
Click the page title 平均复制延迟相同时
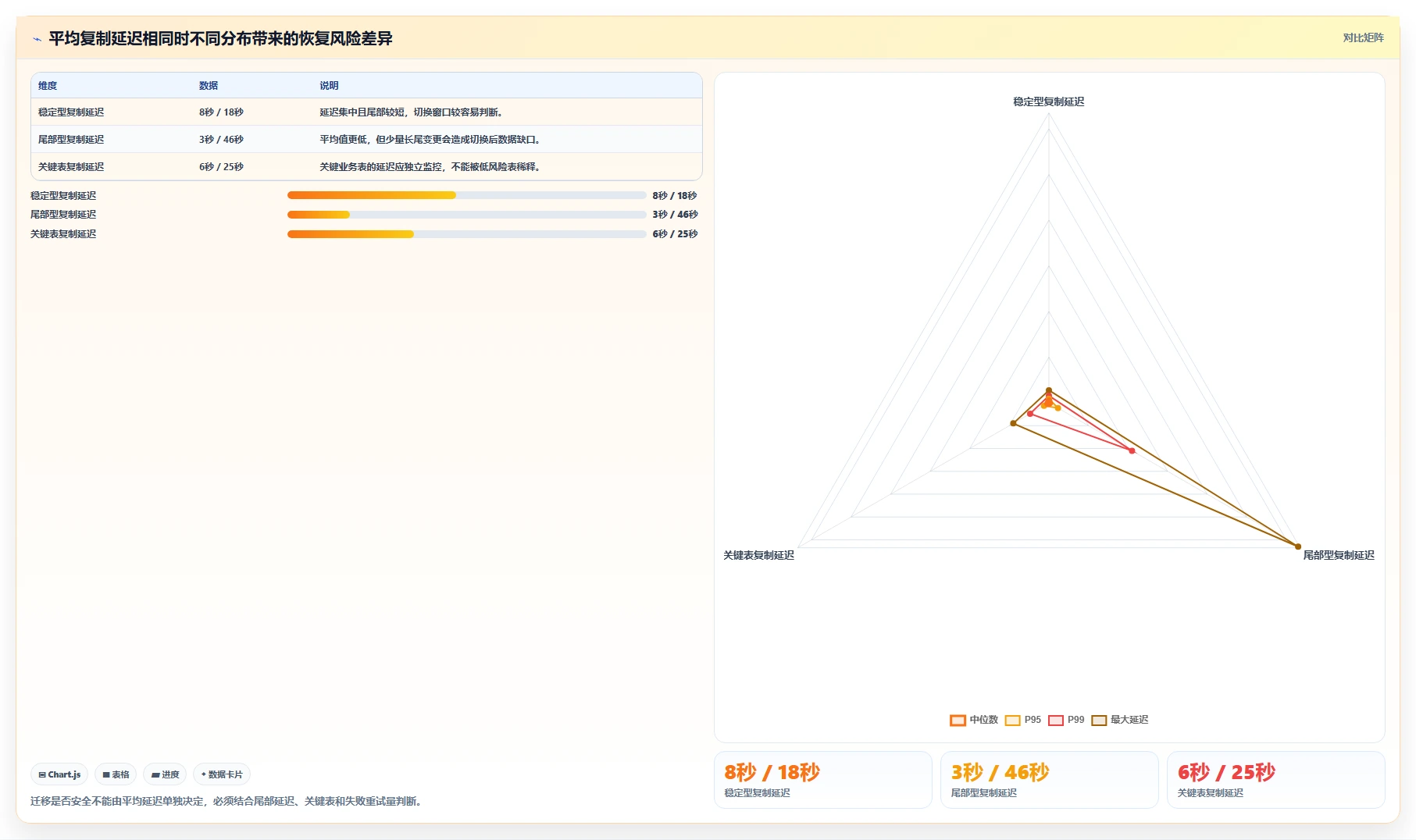coord(220,38)
